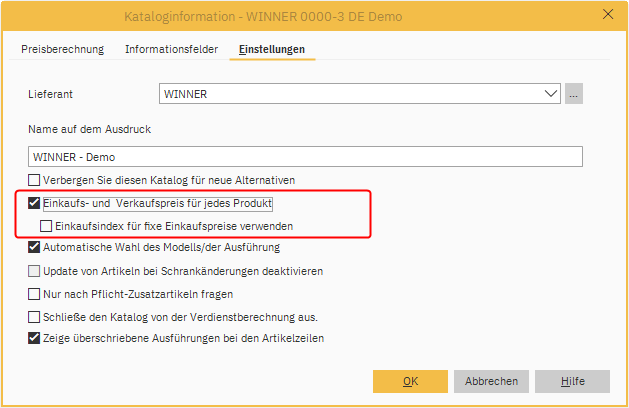
Task: Expand the Lieferant dropdown arrow
Action: click(551, 94)
